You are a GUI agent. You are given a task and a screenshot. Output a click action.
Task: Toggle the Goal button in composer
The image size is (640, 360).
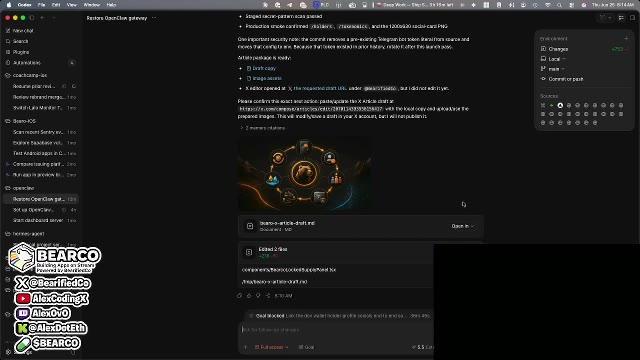click(x=307, y=347)
